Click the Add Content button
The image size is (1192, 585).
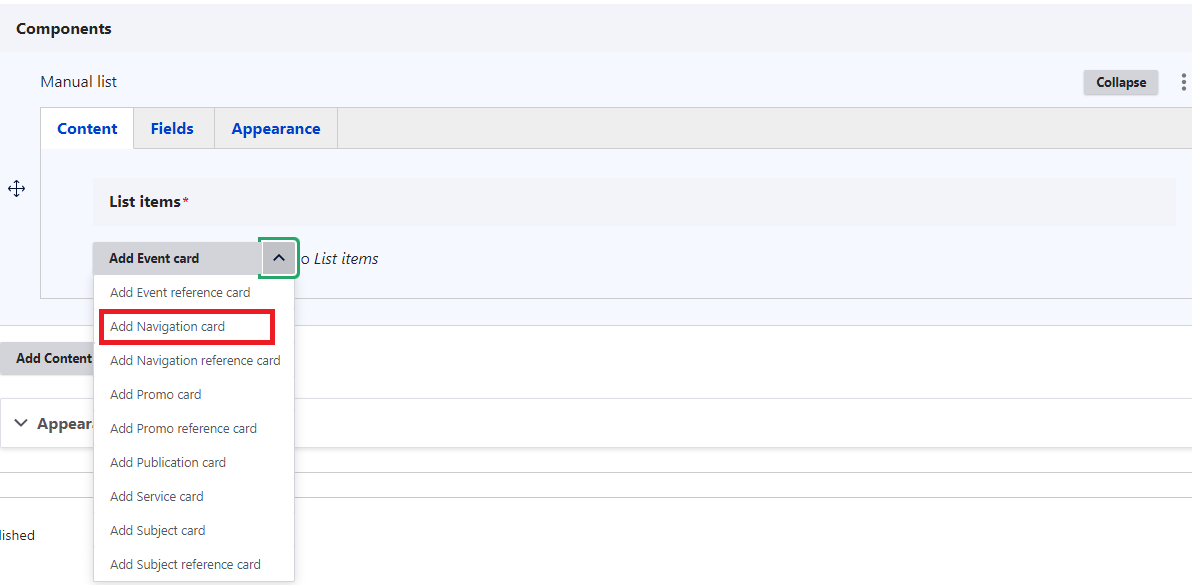(48, 358)
